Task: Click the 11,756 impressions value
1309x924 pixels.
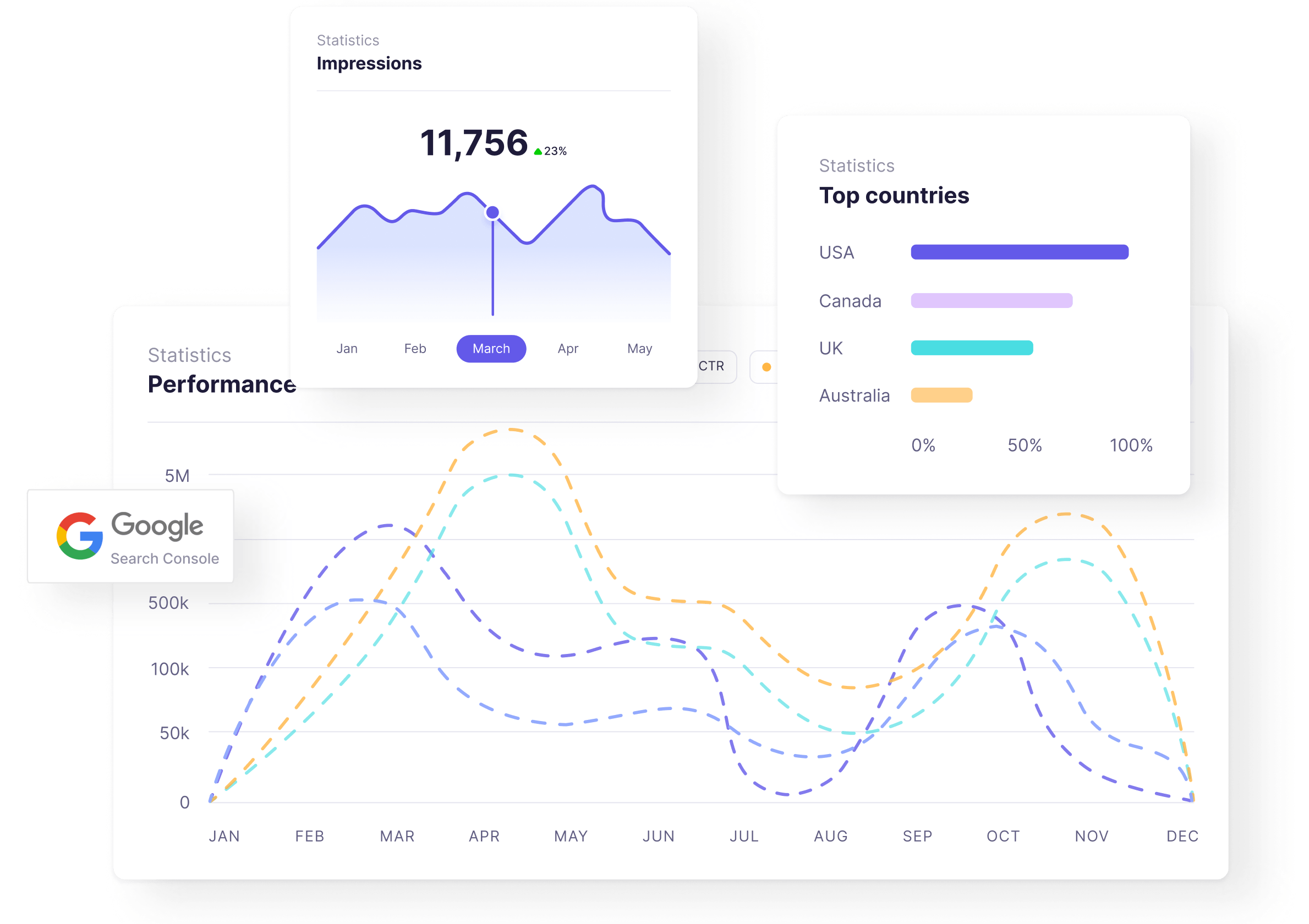Action: click(474, 142)
